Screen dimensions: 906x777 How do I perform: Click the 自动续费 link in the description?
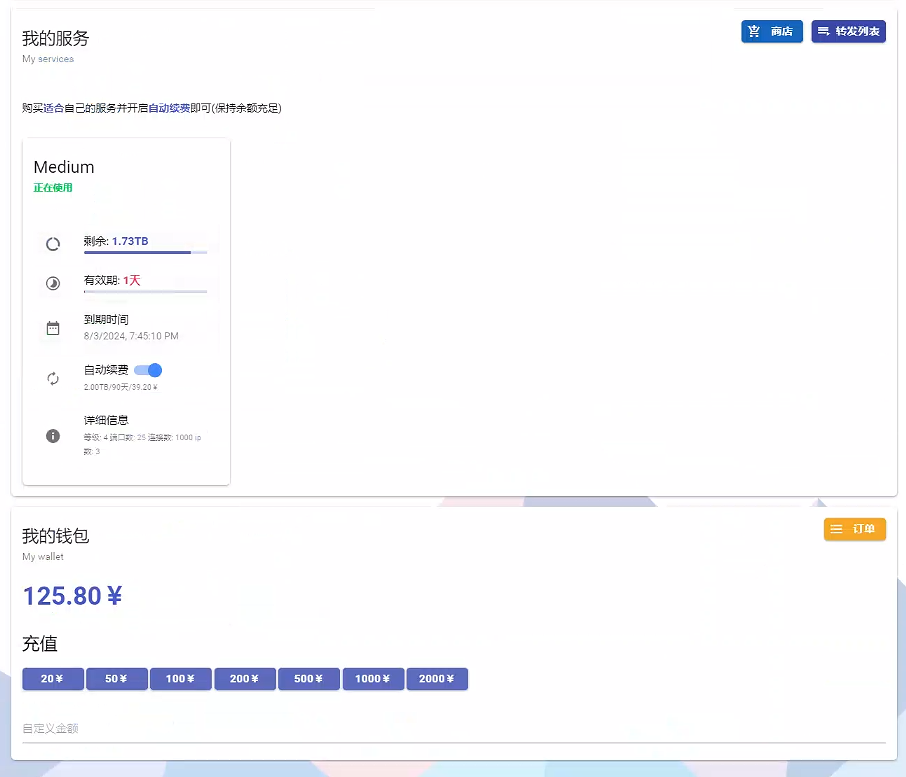169,108
